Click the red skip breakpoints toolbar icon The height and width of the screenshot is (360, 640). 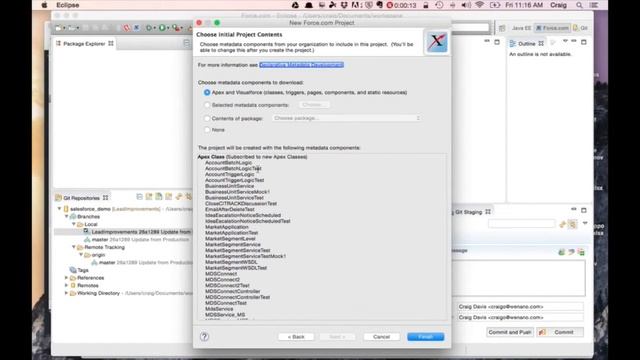tap(126, 28)
